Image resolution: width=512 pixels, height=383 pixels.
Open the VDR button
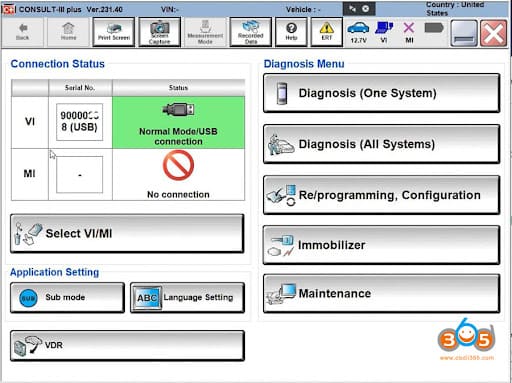click(x=127, y=345)
